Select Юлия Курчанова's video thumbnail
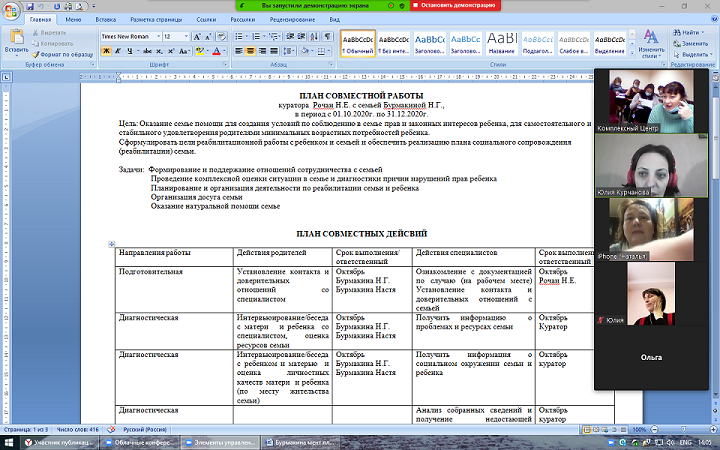 [x=651, y=165]
